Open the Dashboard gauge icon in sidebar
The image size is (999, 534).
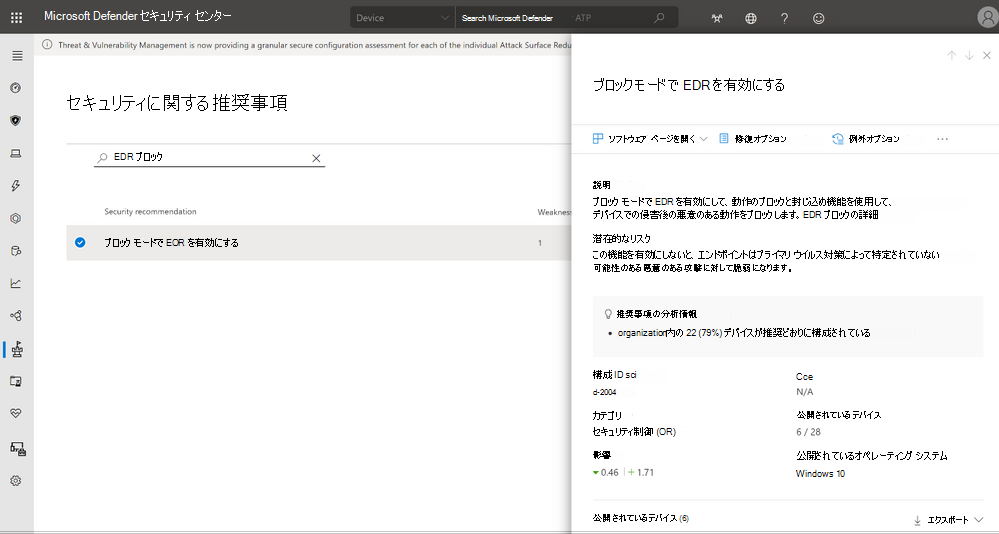click(16, 88)
